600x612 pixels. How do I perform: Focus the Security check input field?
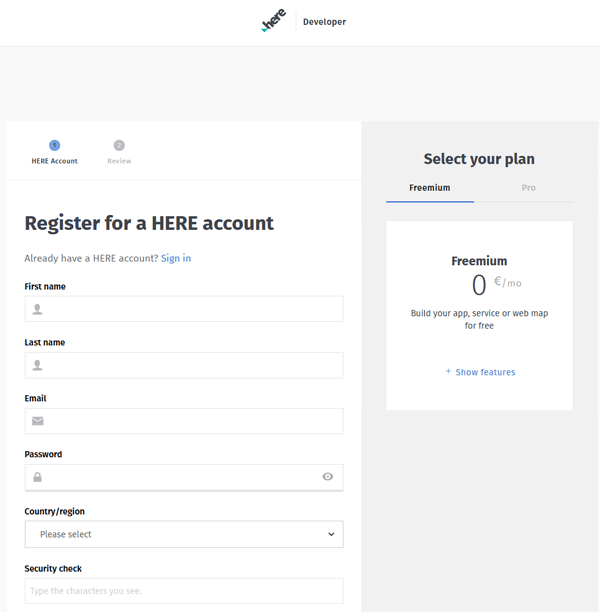click(x=184, y=591)
